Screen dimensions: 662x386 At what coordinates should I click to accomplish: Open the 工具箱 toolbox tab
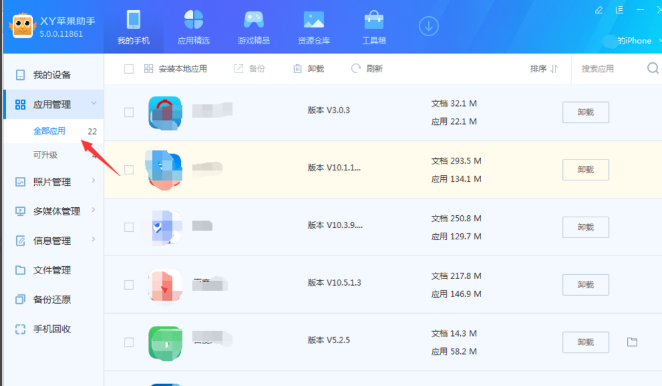[x=374, y=27]
